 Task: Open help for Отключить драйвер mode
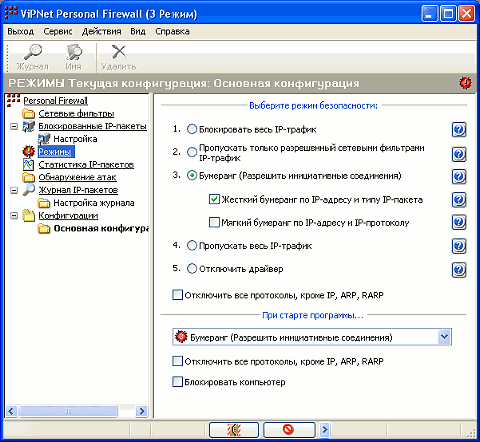pos(459,270)
